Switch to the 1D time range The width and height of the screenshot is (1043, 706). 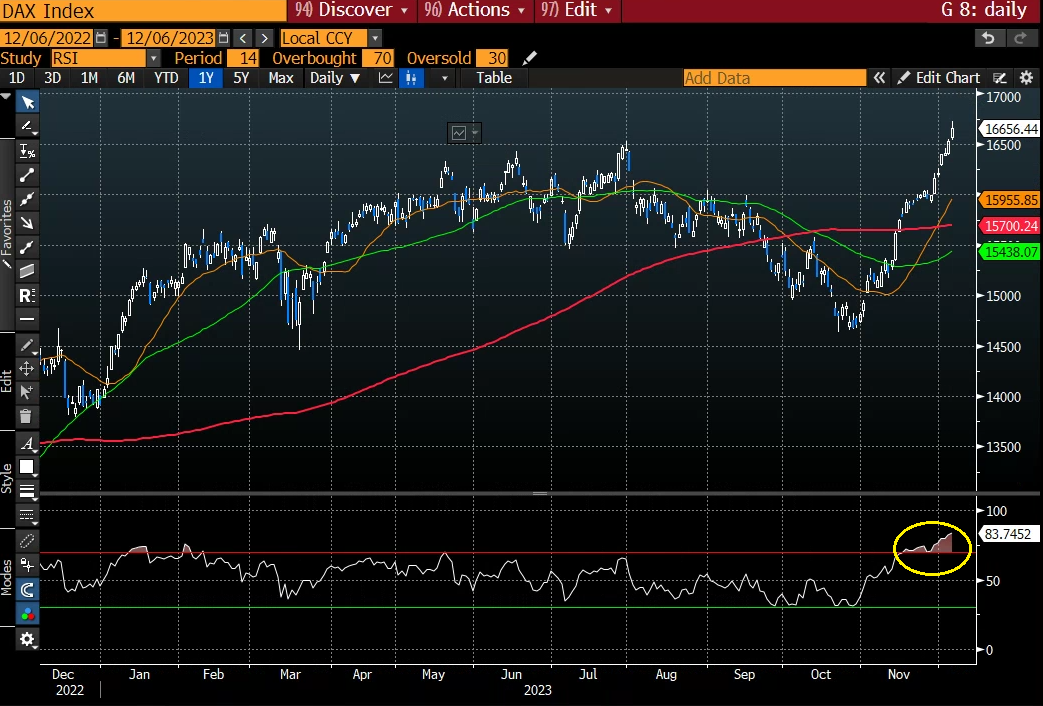point(17,78)
